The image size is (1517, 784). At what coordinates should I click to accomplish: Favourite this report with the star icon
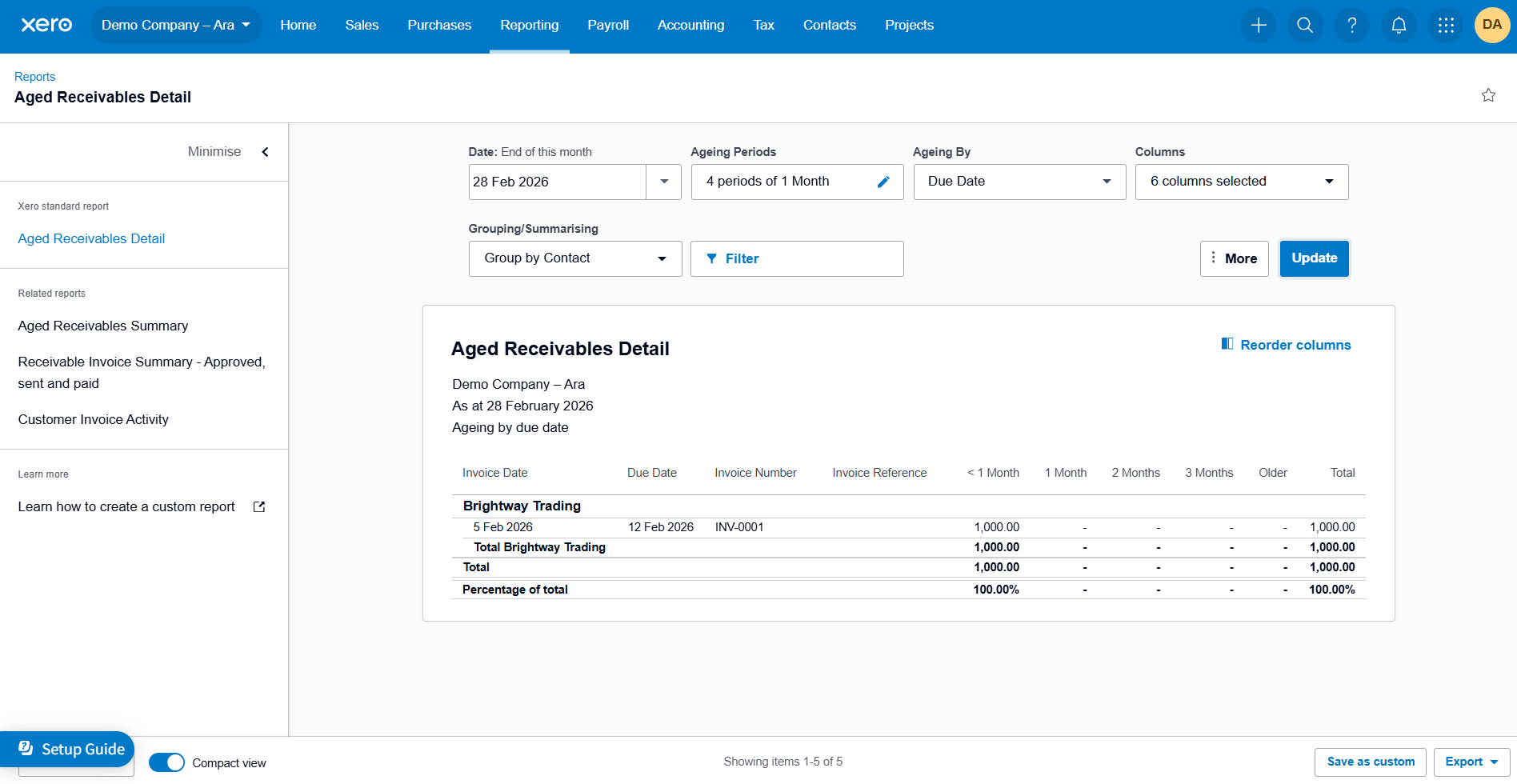coord(1488,95)
